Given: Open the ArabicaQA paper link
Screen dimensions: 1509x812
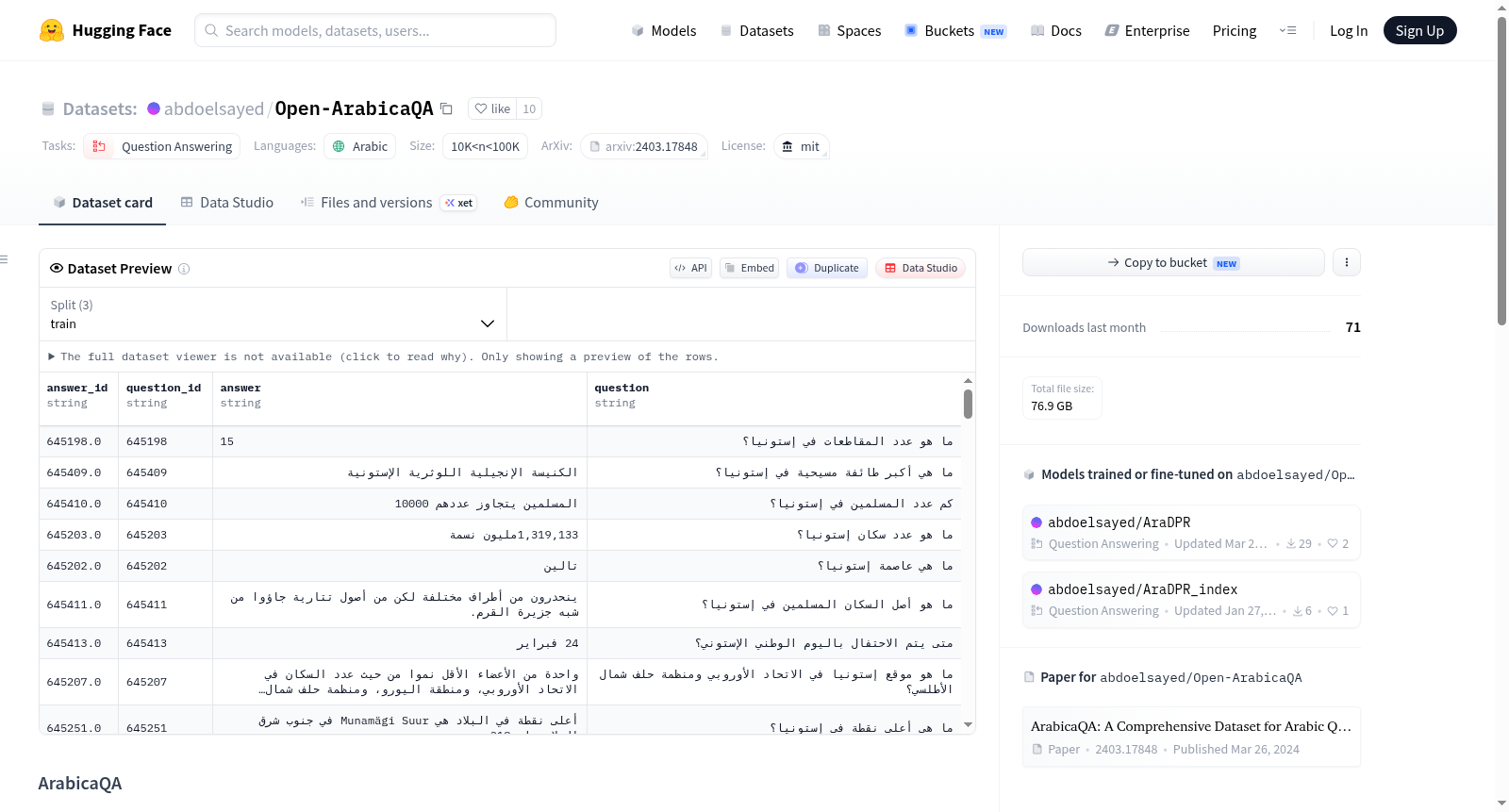Looking at the screenshot, I should [x=1191, y=737].
